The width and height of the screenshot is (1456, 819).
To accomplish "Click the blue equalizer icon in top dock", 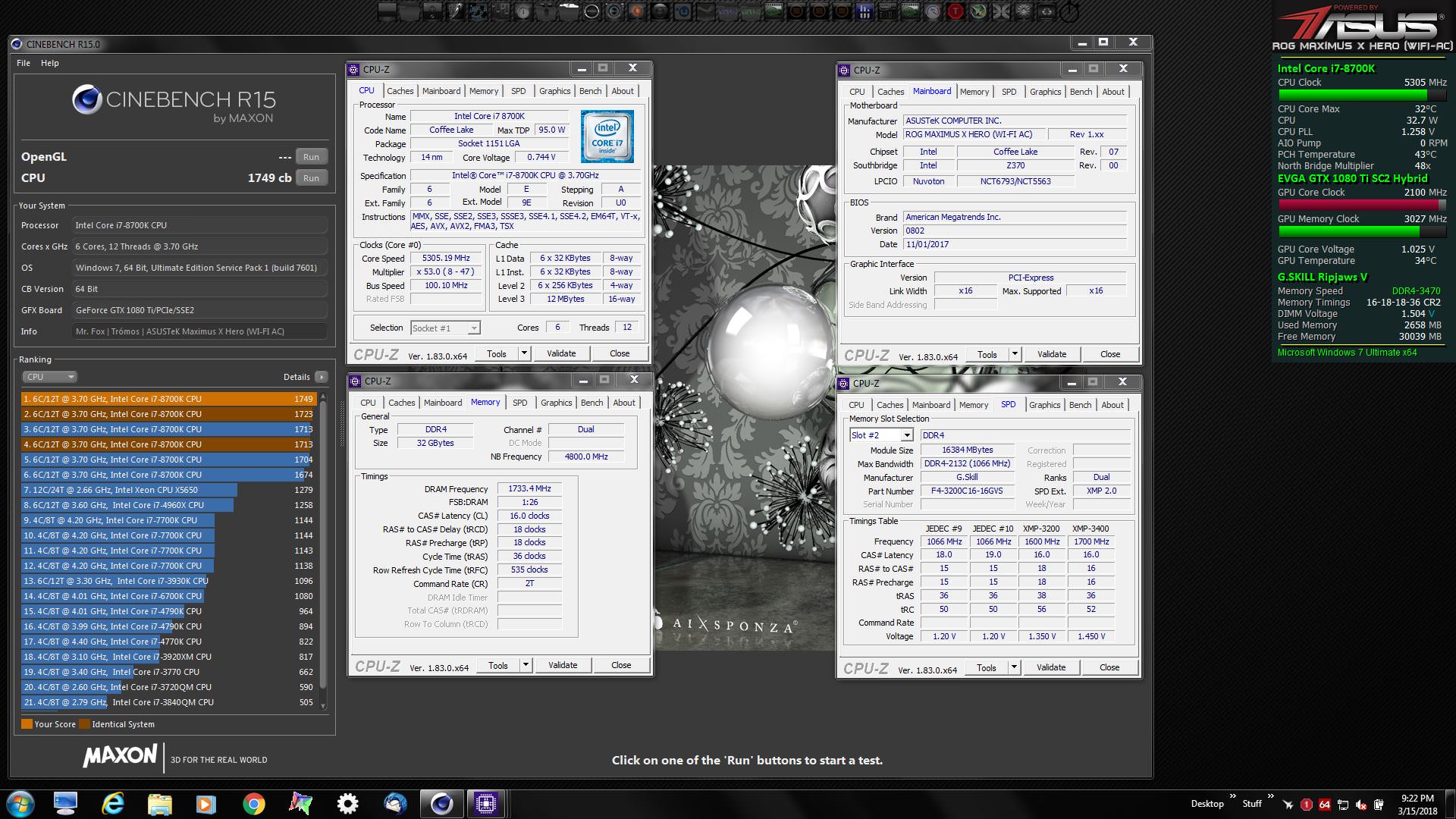I will pyautogui.click(x=864, y=11).
